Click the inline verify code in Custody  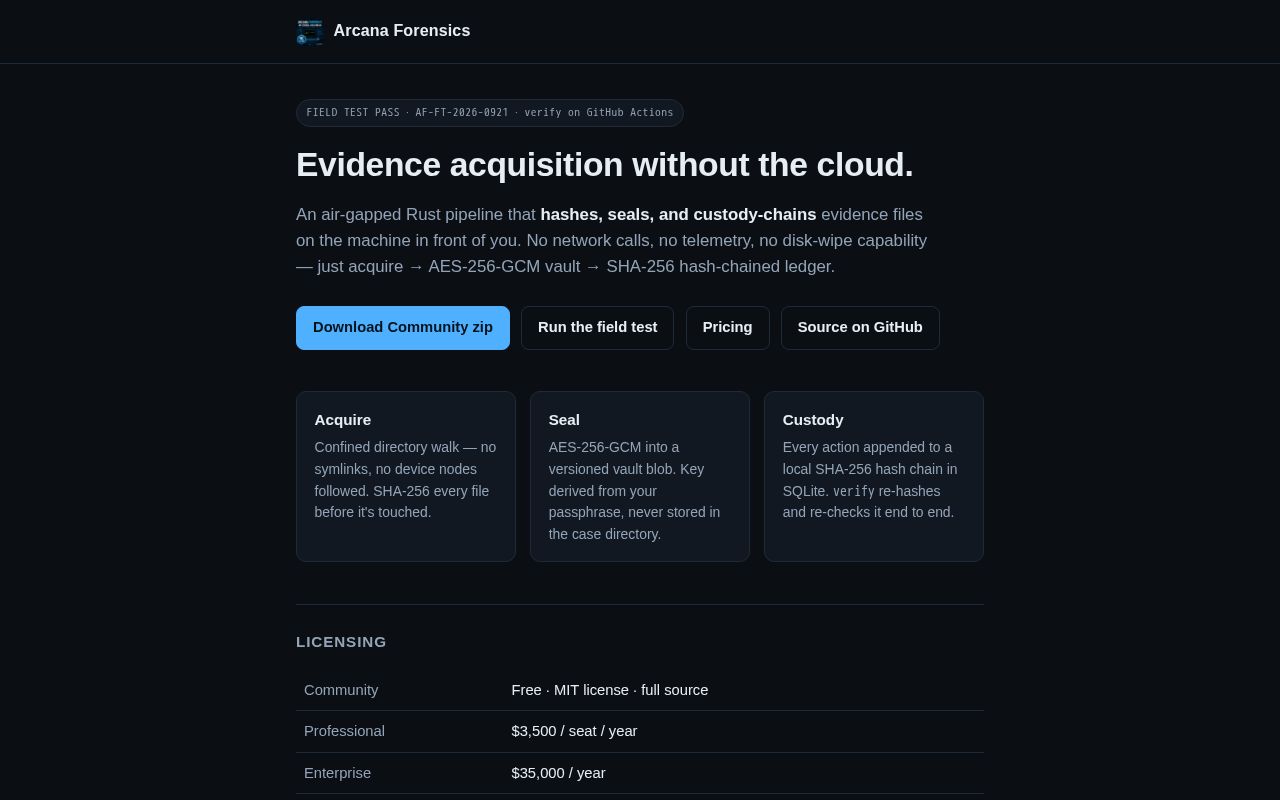pos(854,491)
